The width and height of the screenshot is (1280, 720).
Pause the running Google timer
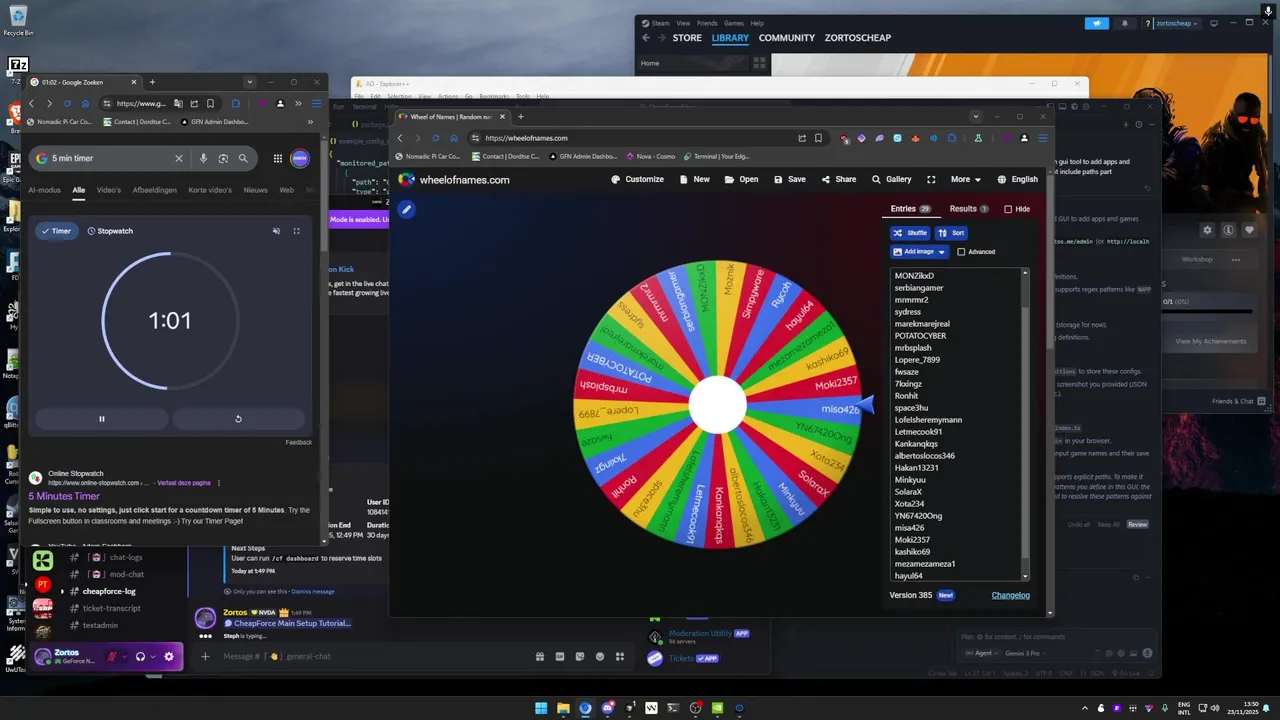(x=101, y=419)
